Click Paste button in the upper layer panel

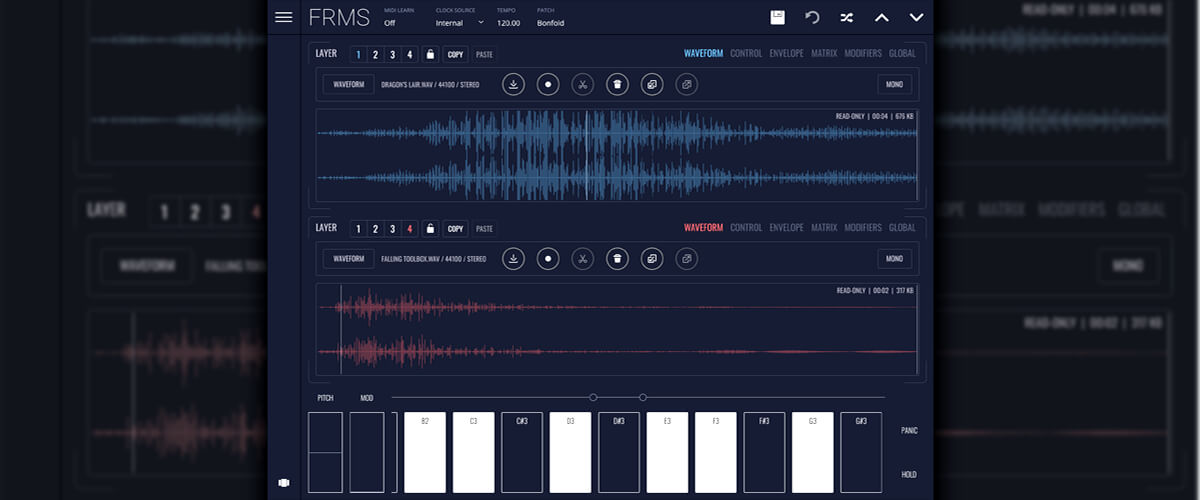tap(484, 54)
